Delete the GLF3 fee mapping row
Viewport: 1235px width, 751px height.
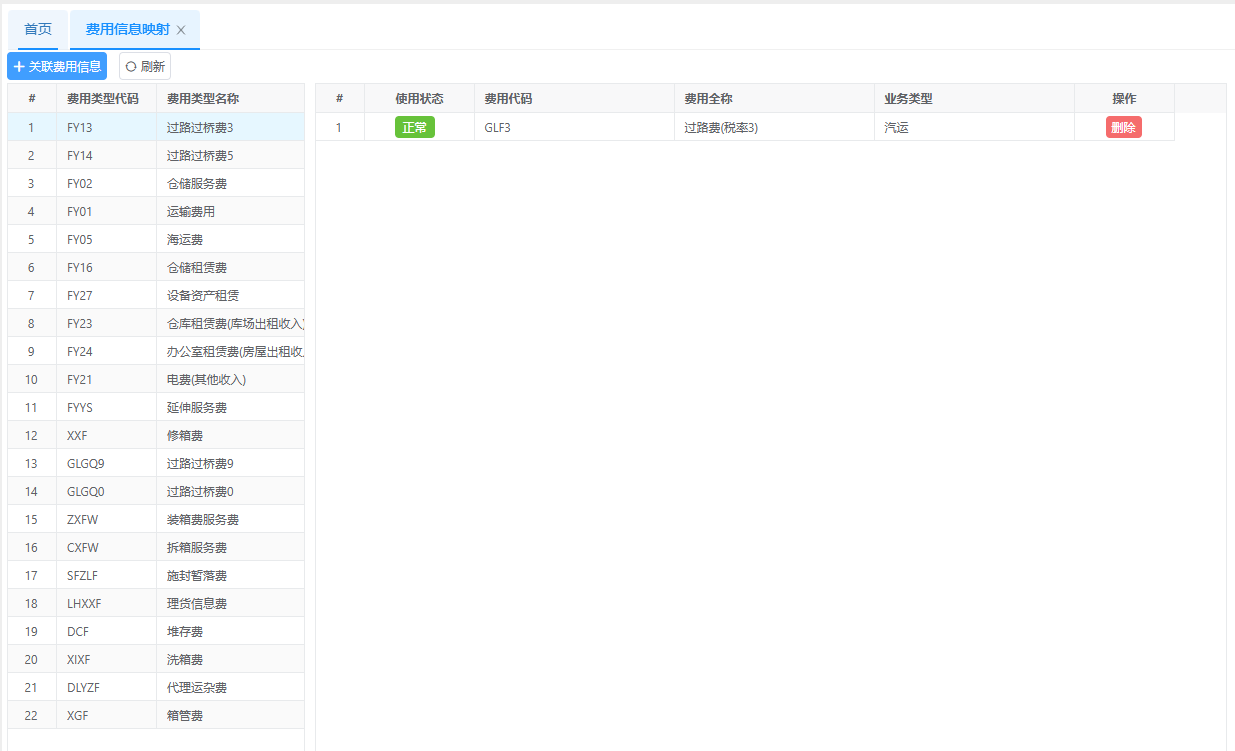(1123, 127)
